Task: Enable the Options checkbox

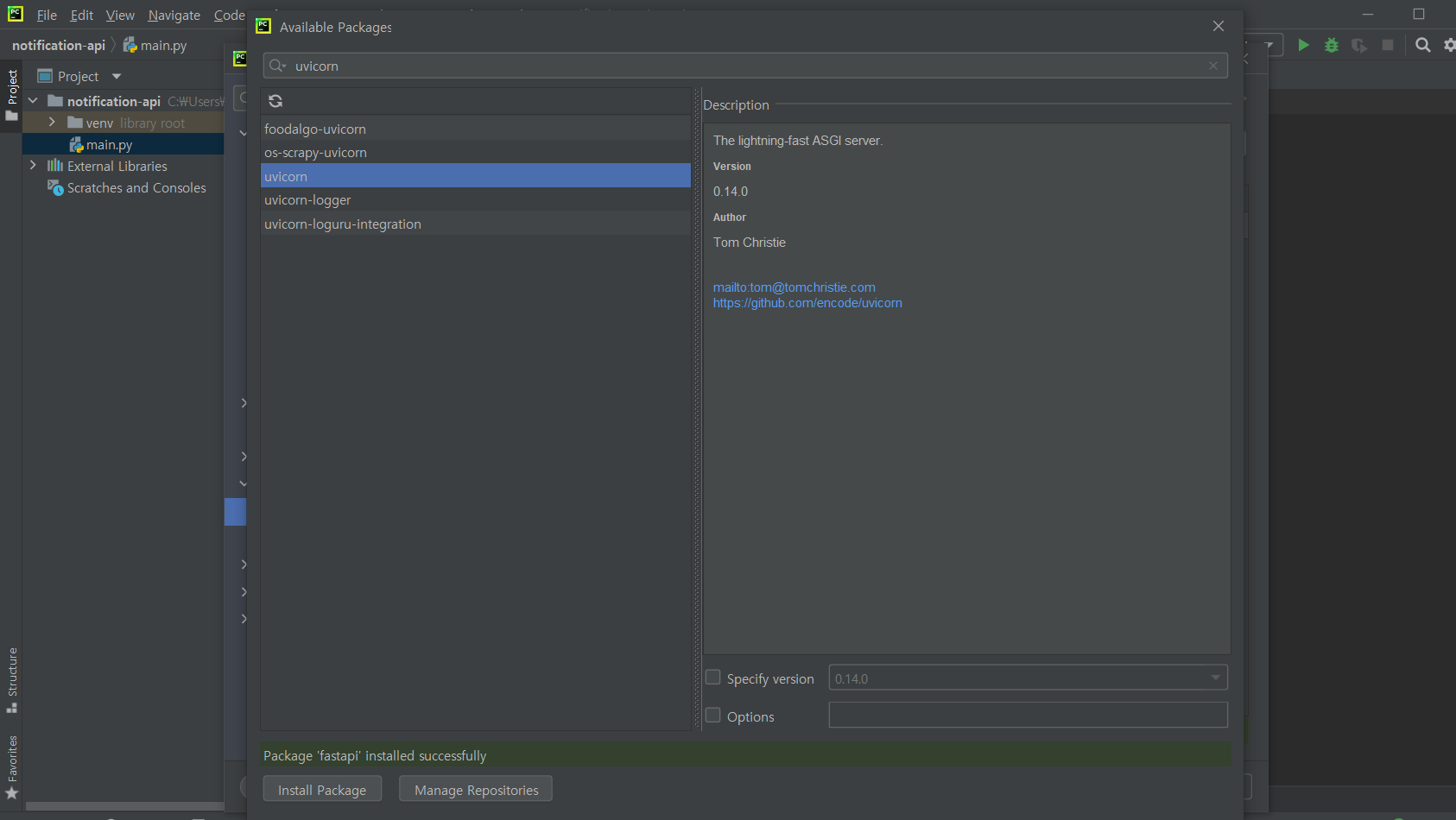Action: click(712, 716)
